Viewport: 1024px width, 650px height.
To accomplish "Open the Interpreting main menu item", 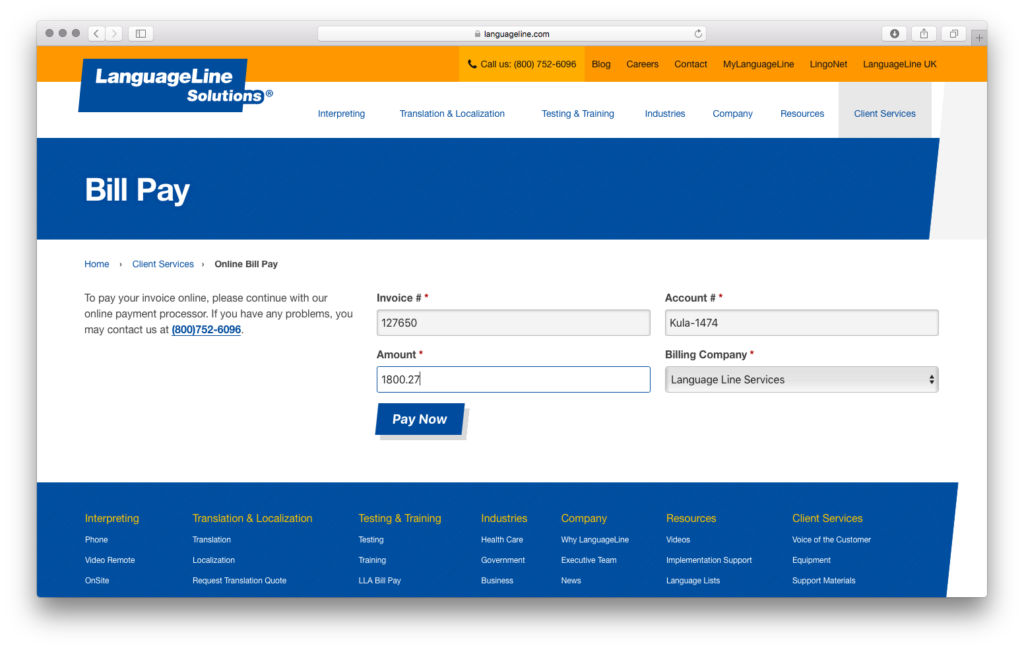I will [341, 114].
